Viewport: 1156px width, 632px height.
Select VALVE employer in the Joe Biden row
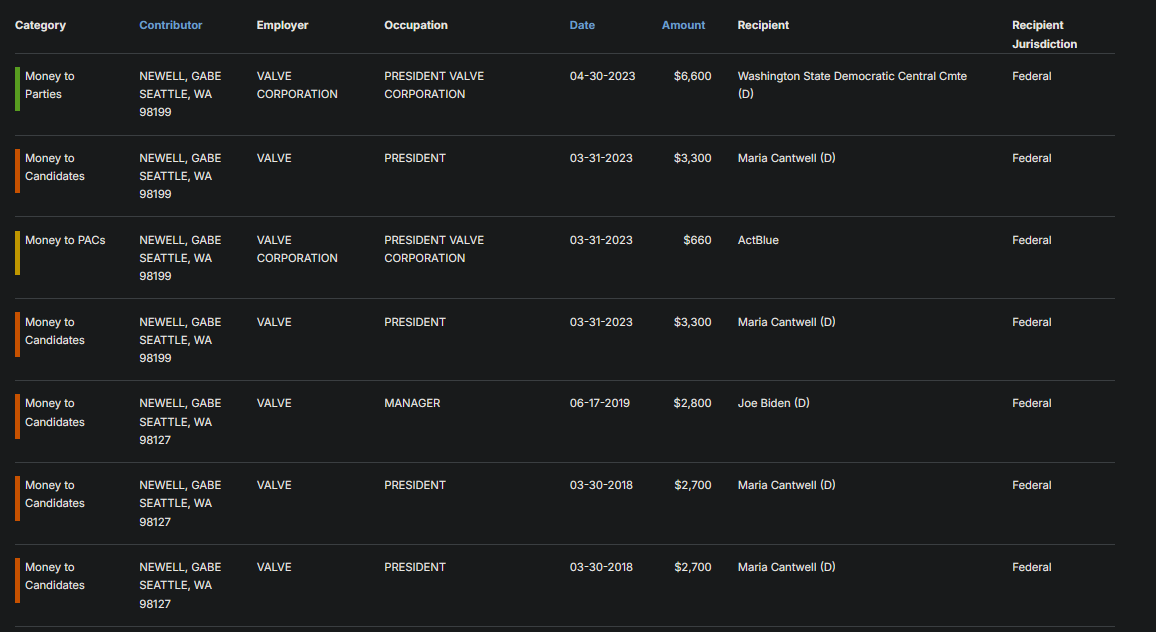pyautogui.click(x=274, y=403)
